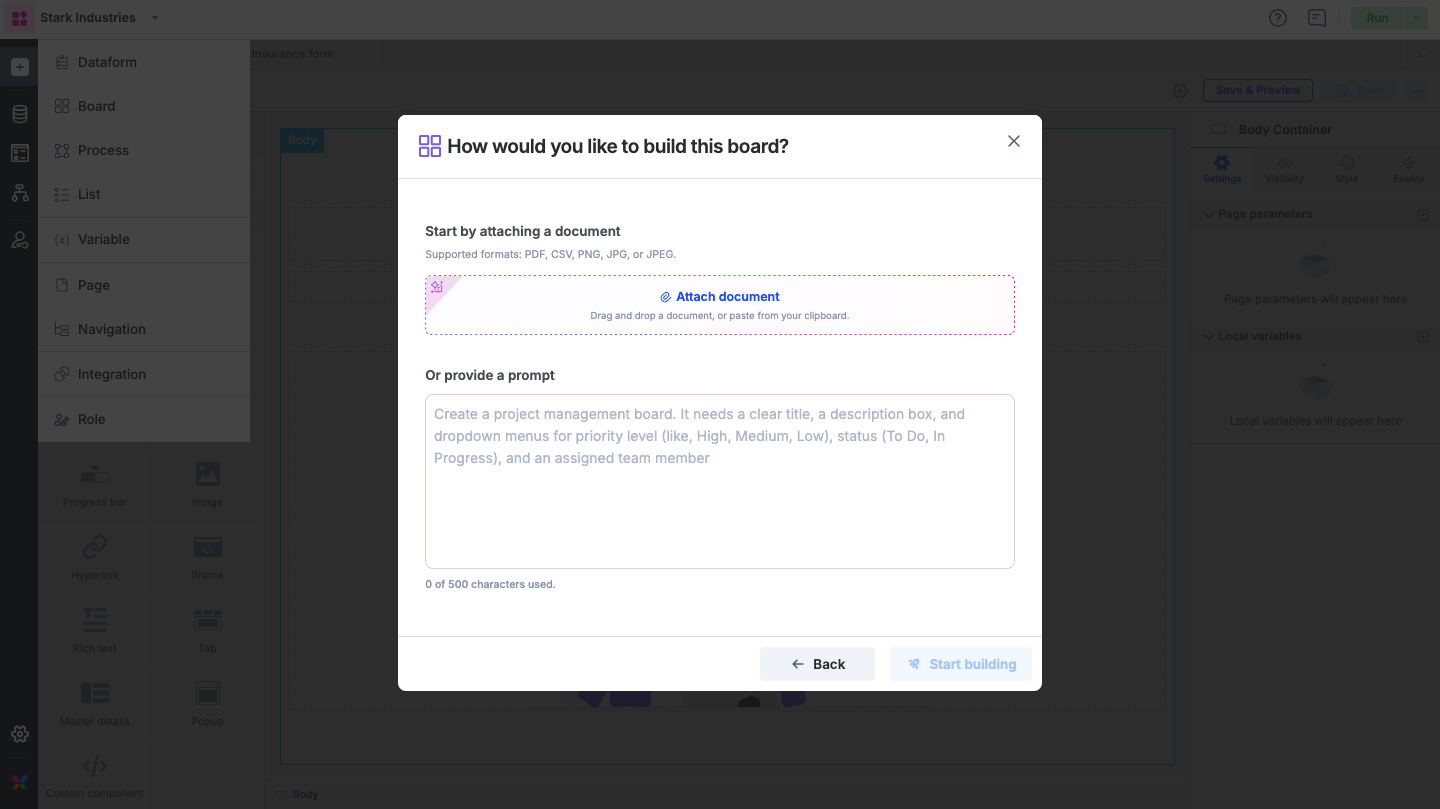Switch to the Visibility tab
1440x809 pixels.
1284,169
